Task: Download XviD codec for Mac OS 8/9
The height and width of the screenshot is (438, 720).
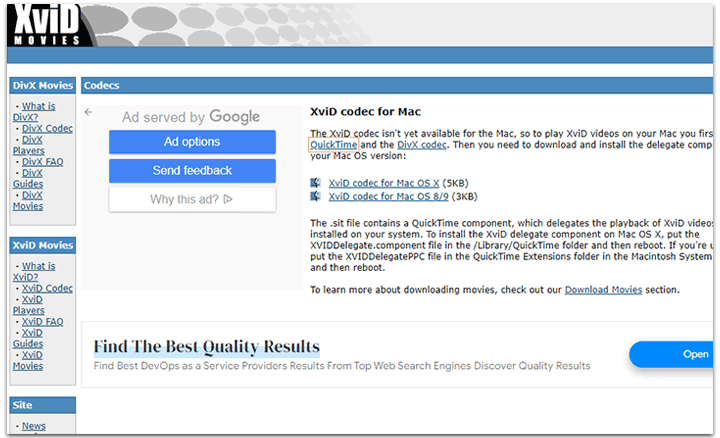Action: point(388,197)
